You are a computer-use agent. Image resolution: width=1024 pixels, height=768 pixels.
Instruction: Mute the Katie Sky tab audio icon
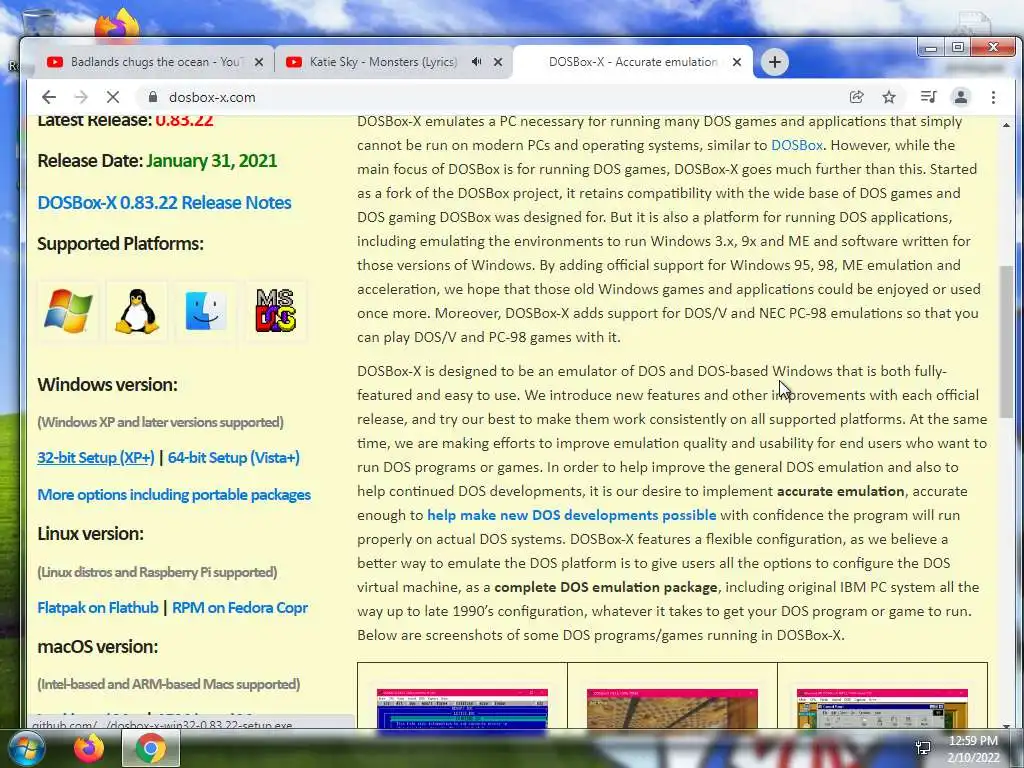pyautogui.click(x=477, y=62)
